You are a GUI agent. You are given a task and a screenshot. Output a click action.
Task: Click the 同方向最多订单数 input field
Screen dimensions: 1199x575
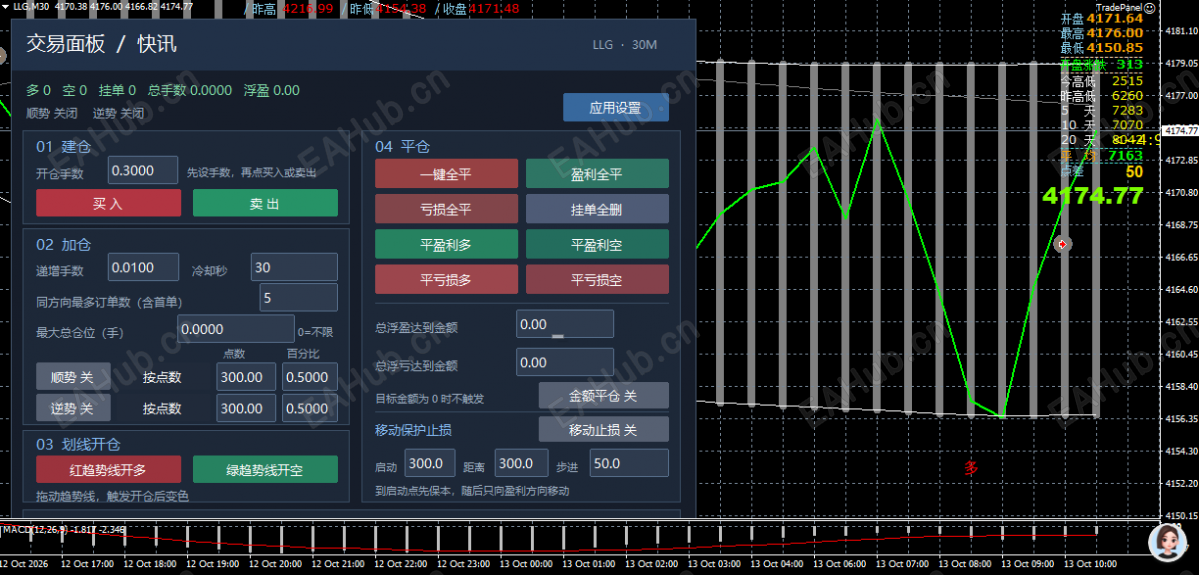coord(298,297)
